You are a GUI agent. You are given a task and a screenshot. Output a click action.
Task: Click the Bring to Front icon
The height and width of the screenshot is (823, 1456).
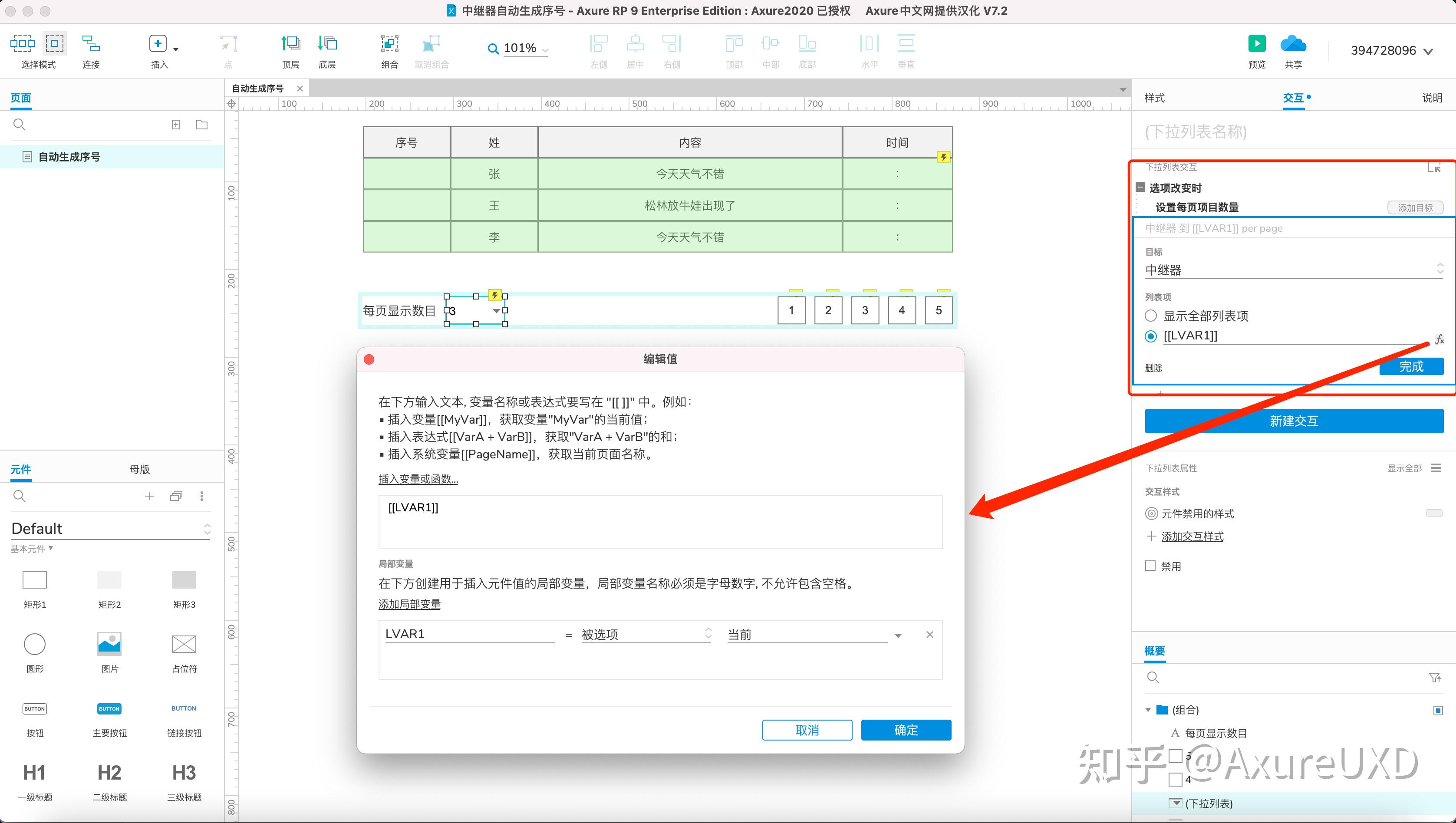tap(290, 43)
